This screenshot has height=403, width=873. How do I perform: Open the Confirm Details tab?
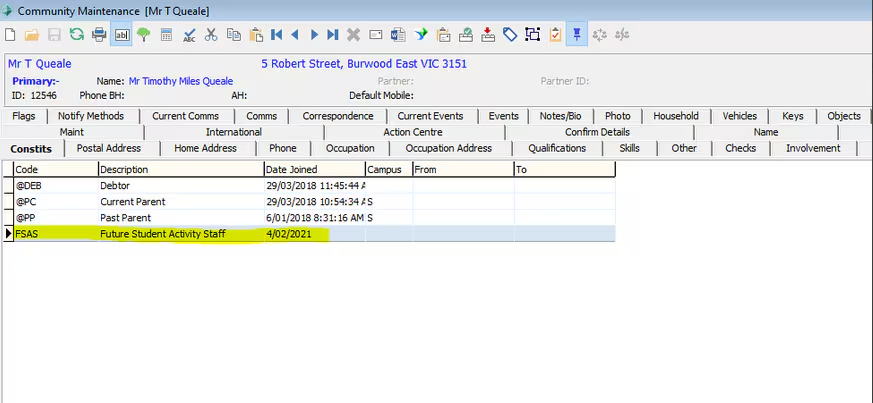point(597,132)
